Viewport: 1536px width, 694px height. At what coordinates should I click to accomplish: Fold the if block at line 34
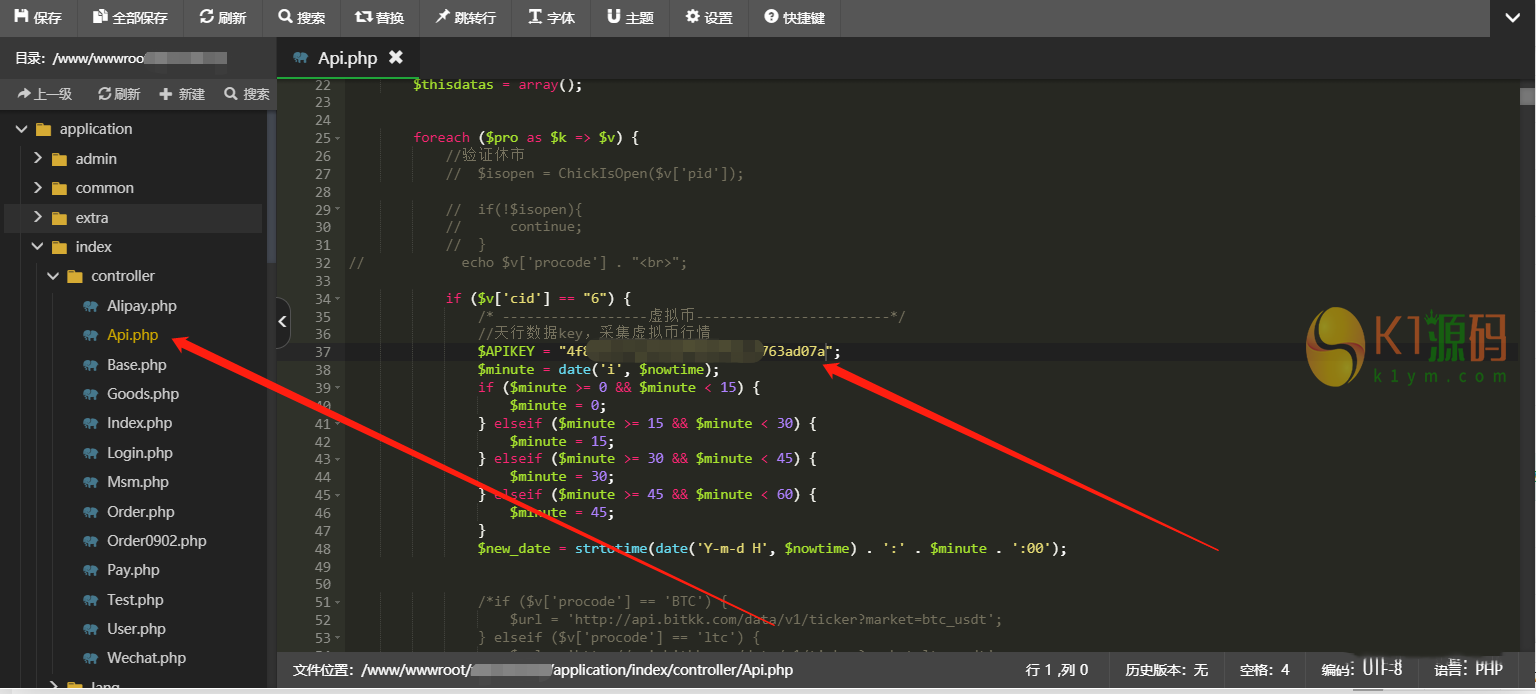pos(337,299)
